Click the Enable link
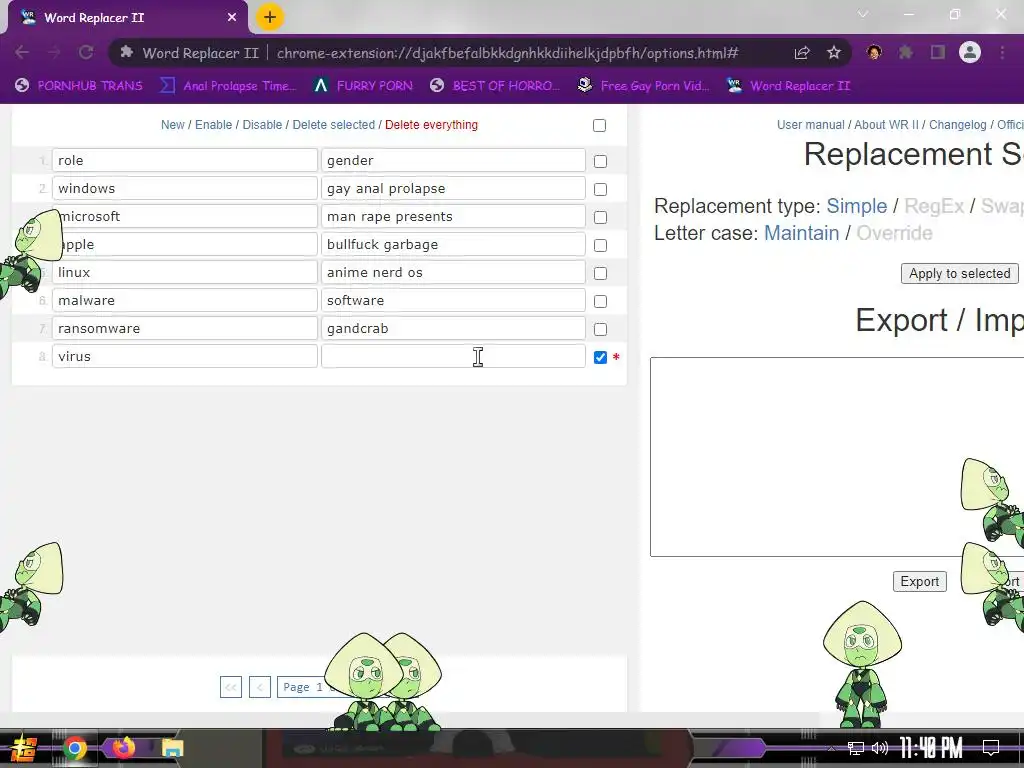The height and width of the screenshot is (768, 1024). coord(214,125)
